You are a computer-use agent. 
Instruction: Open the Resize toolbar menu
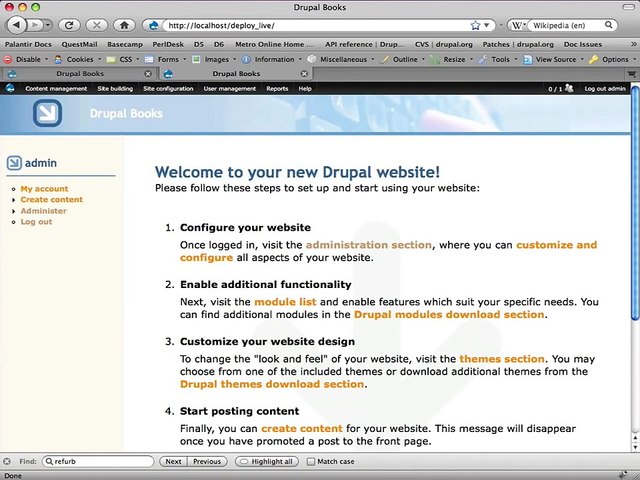coord(451,59)
